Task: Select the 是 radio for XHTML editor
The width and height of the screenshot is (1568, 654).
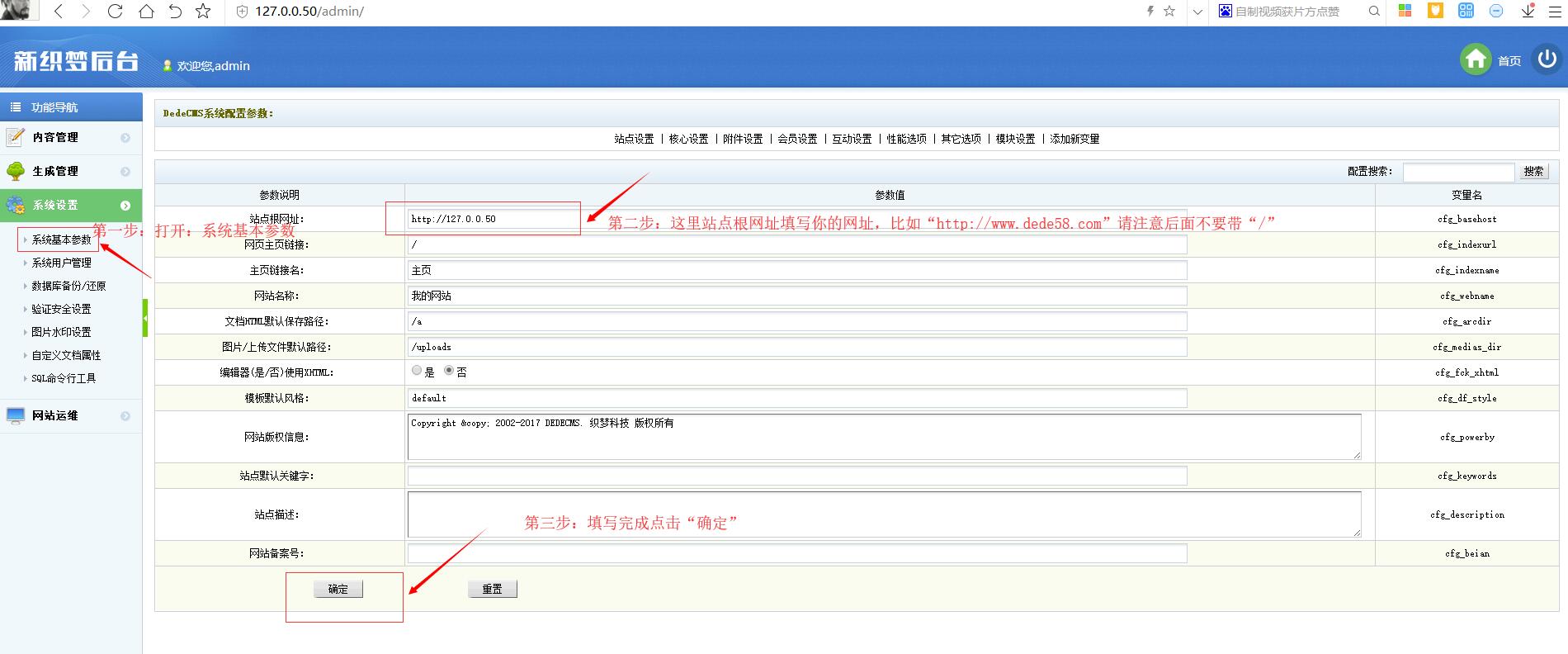Action: 417,372
